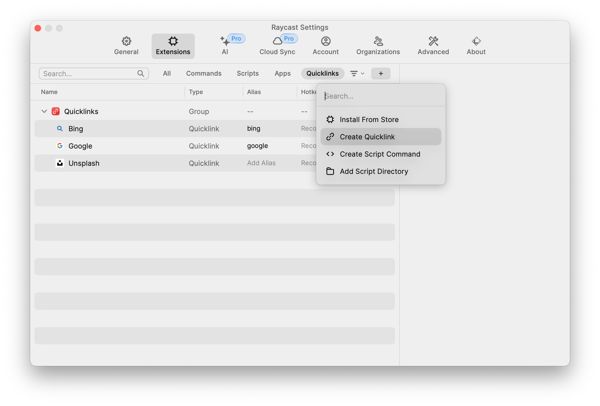Edit the google alias cell
The width and height of the screenshot is (600, 406).
coord(258,146)
